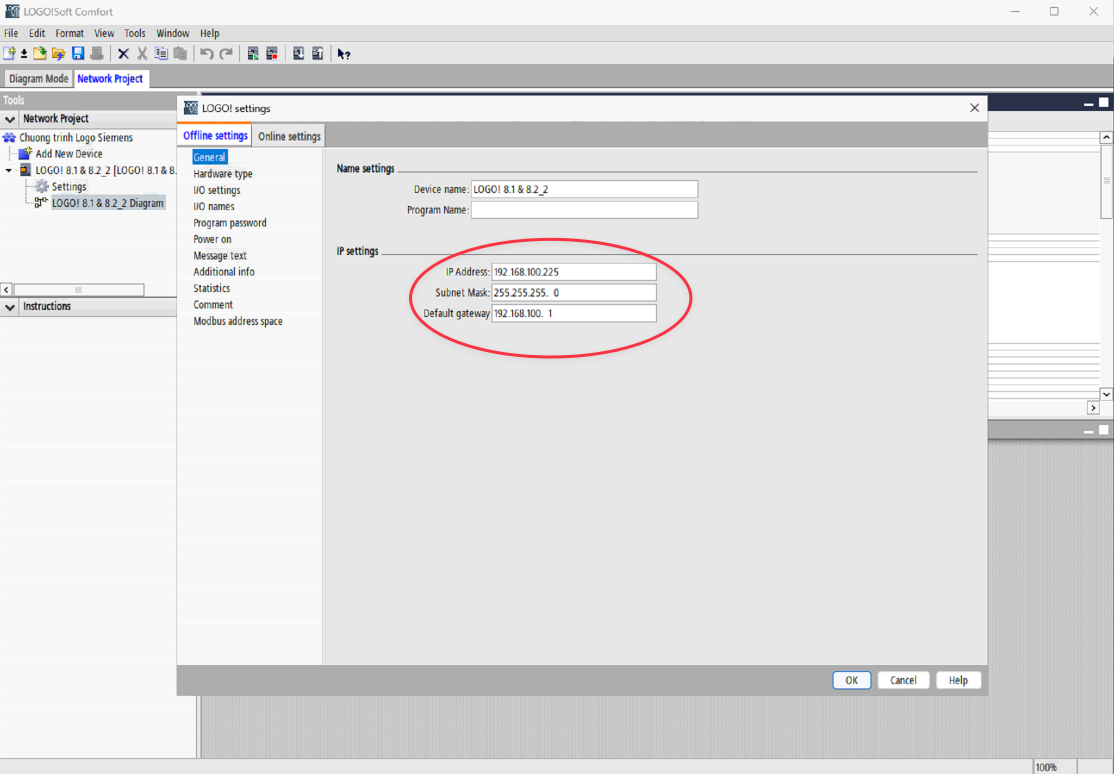
Task: Click the IP Address input field
Action: pyautogui.click(x=573, y=272)
